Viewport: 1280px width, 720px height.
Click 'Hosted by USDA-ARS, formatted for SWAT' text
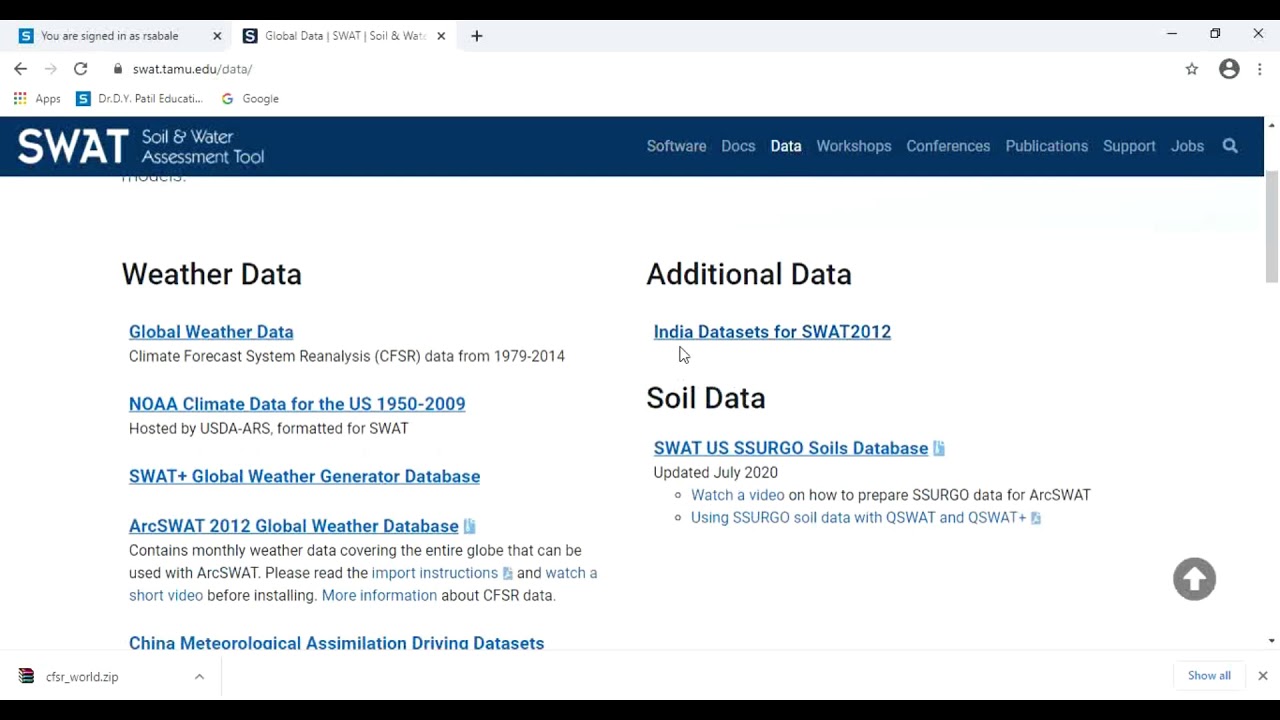[x=269, y=428]
